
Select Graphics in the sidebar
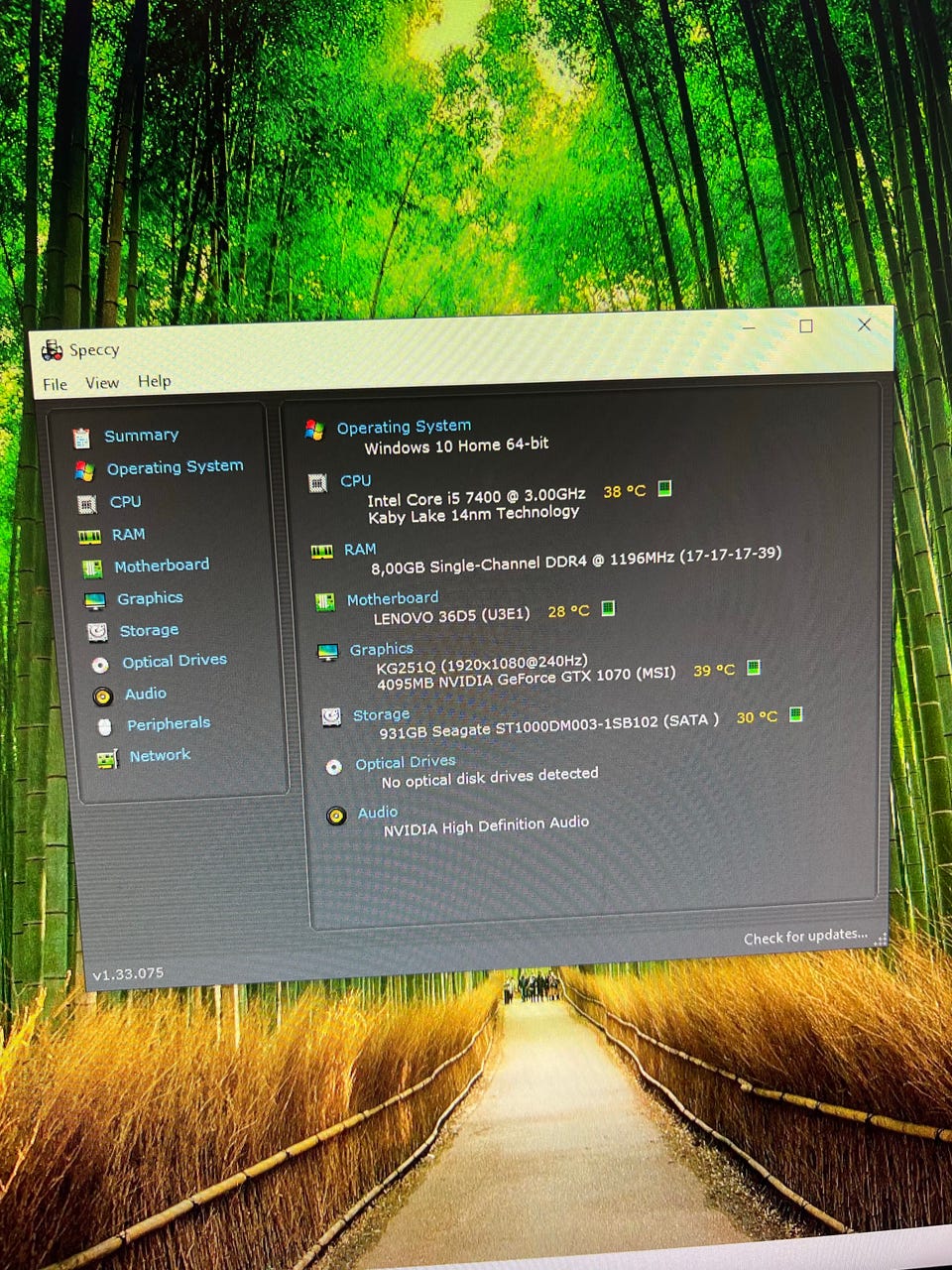pos(150,598)
